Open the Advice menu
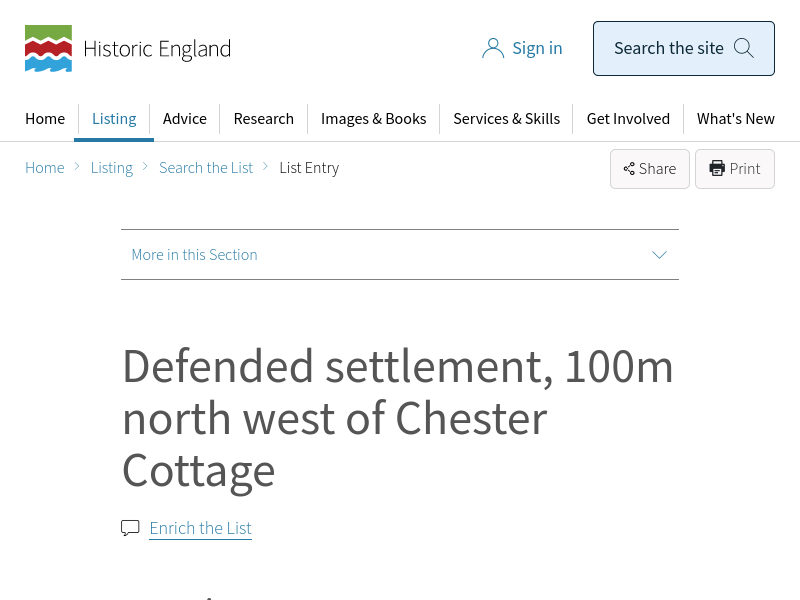 (x=185, y=119)
